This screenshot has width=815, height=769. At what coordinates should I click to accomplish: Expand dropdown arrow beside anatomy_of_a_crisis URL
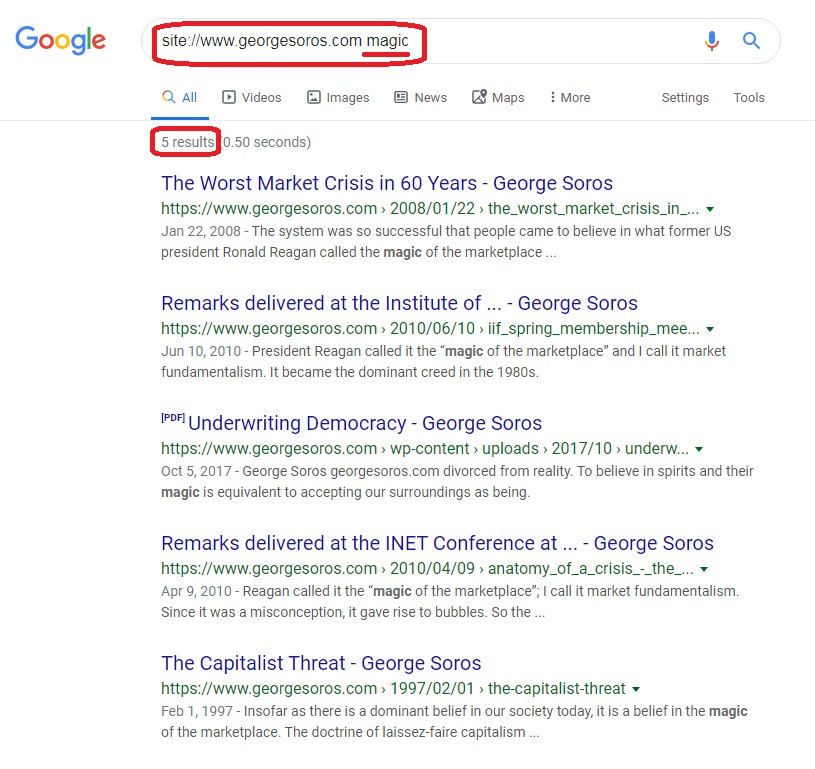(x=704, y=569)
